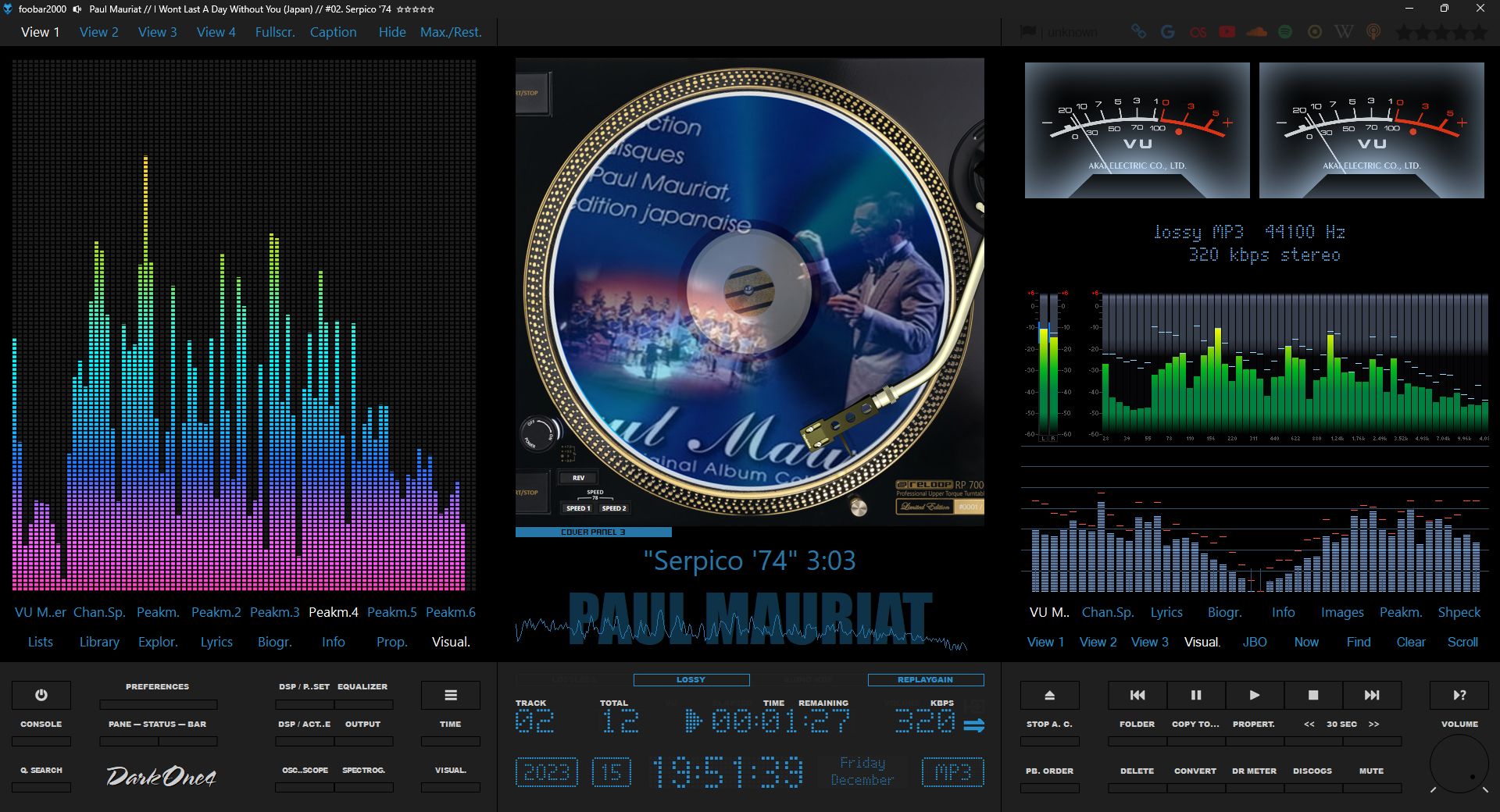Open Images tab in right panel

1342,612
